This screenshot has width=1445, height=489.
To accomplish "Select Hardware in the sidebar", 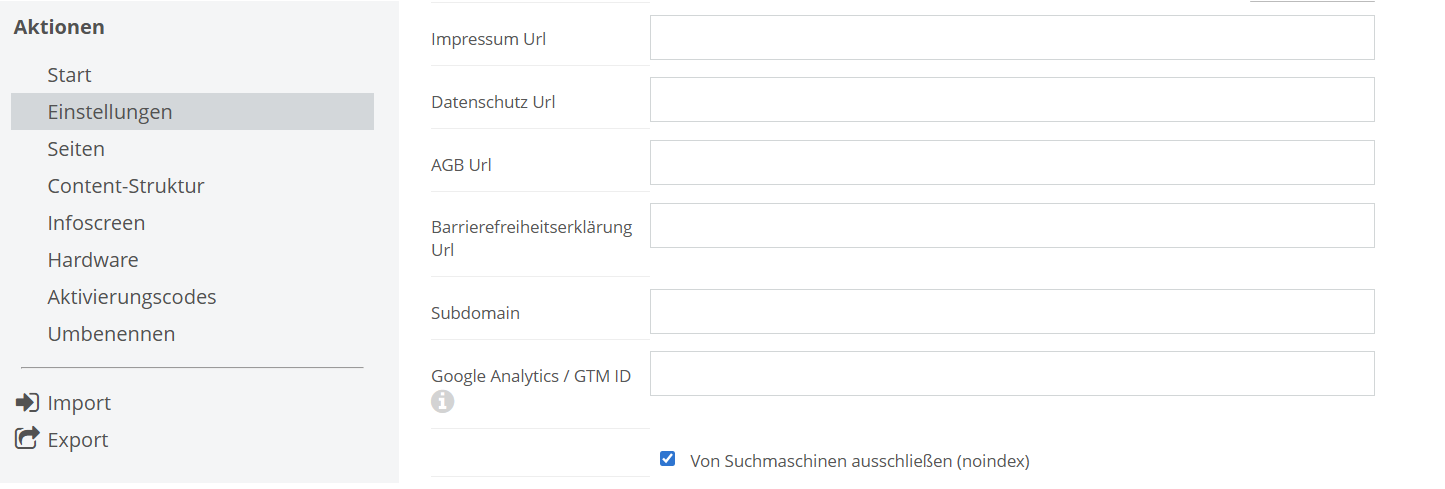I will pyautogui.click(x=93, y=260).
